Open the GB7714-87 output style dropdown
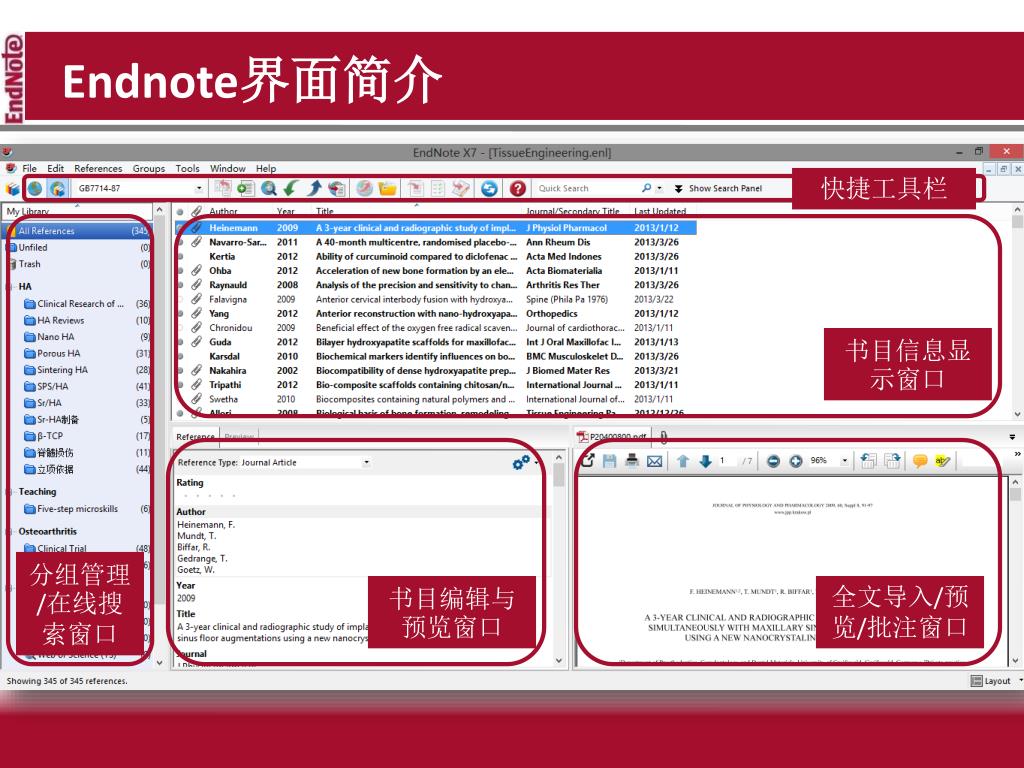Image resolution: width=1024 pixels, height=768 pixels. coord(199,188)
